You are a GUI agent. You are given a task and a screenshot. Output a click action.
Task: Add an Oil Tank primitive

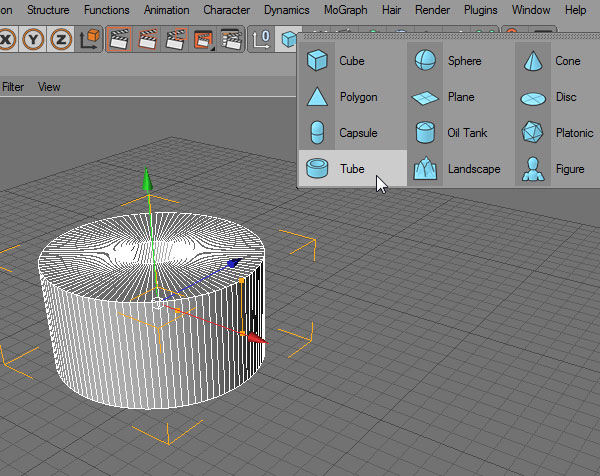[461, 132]
